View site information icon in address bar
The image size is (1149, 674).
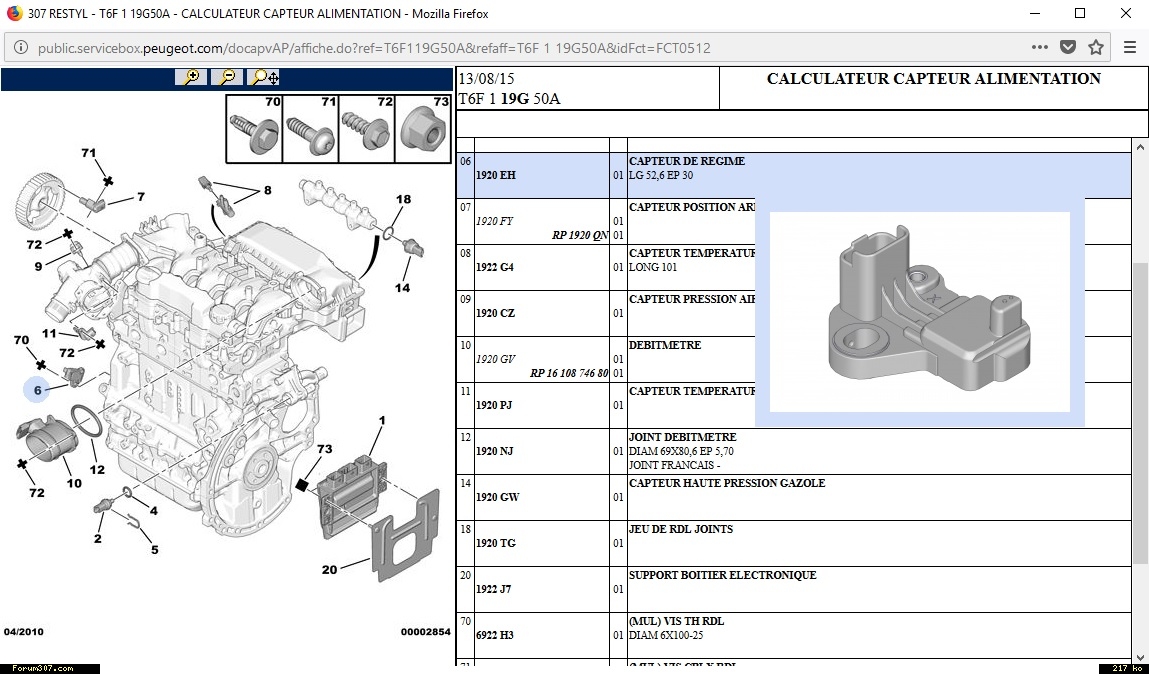(20, 48)
